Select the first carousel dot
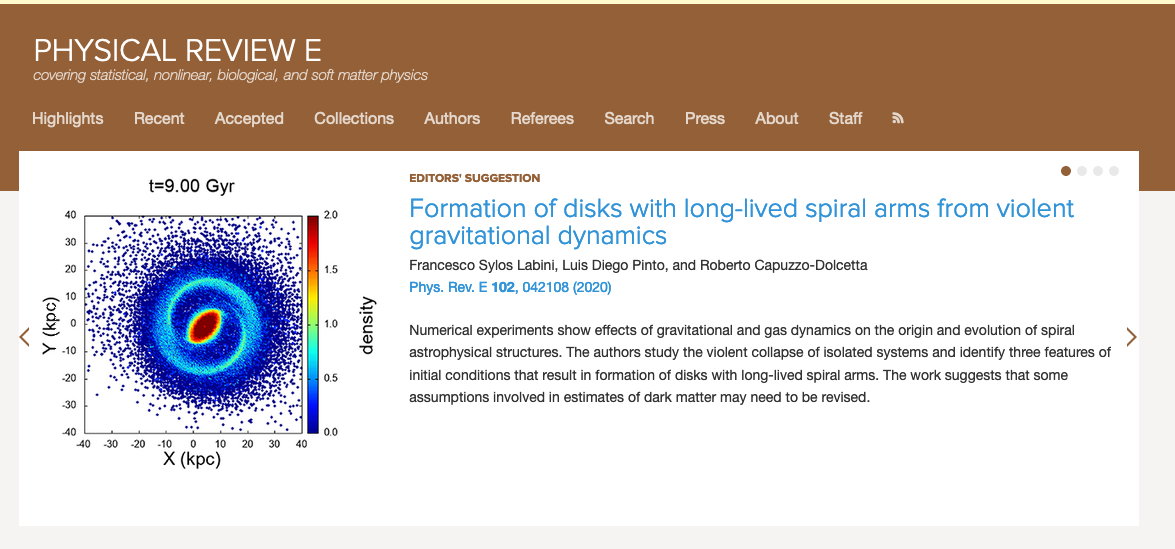Screen dimensions: 1175x549 [1066, 171]
